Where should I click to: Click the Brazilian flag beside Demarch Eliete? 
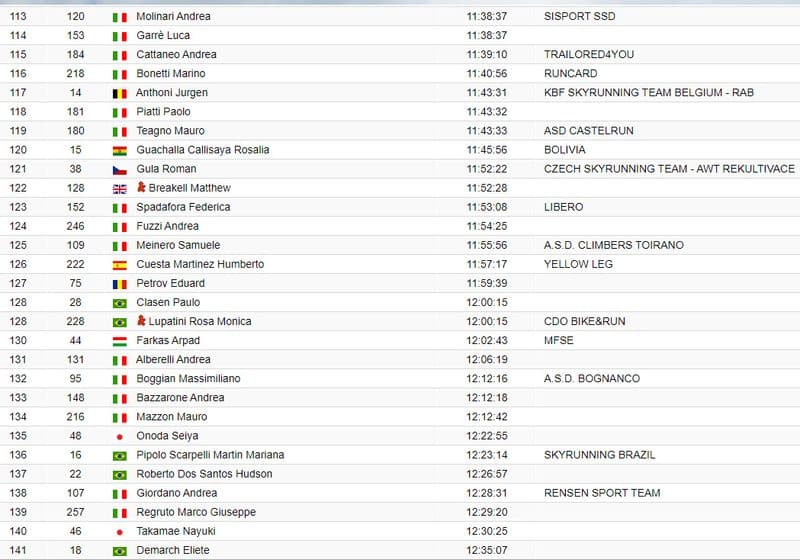[x=119, y=551]
